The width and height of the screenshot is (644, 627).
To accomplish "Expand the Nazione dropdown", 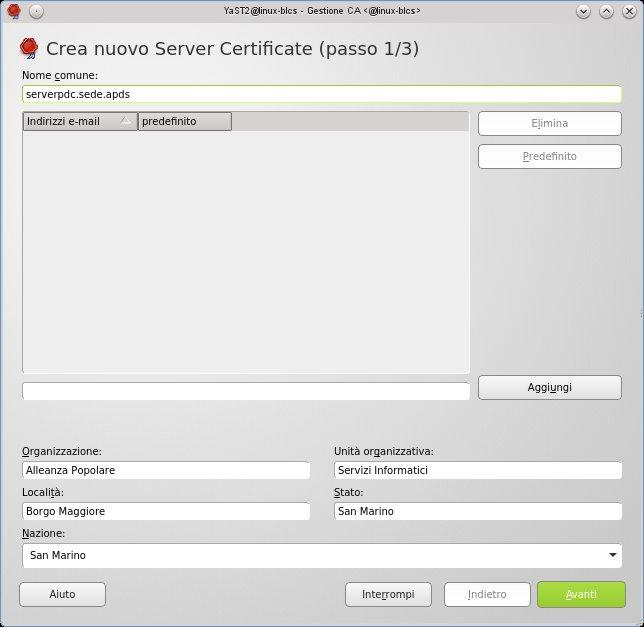I will tap(611, 555).
